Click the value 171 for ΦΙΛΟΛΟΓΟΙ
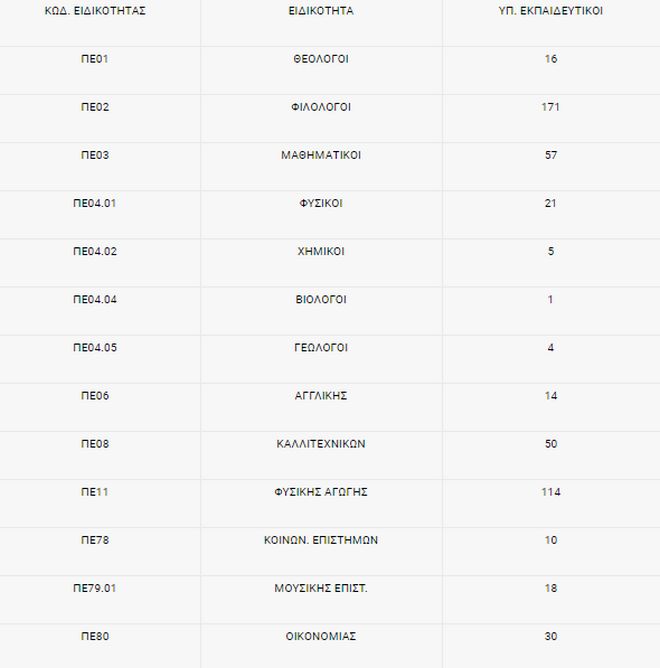 (x=551, y=107)
